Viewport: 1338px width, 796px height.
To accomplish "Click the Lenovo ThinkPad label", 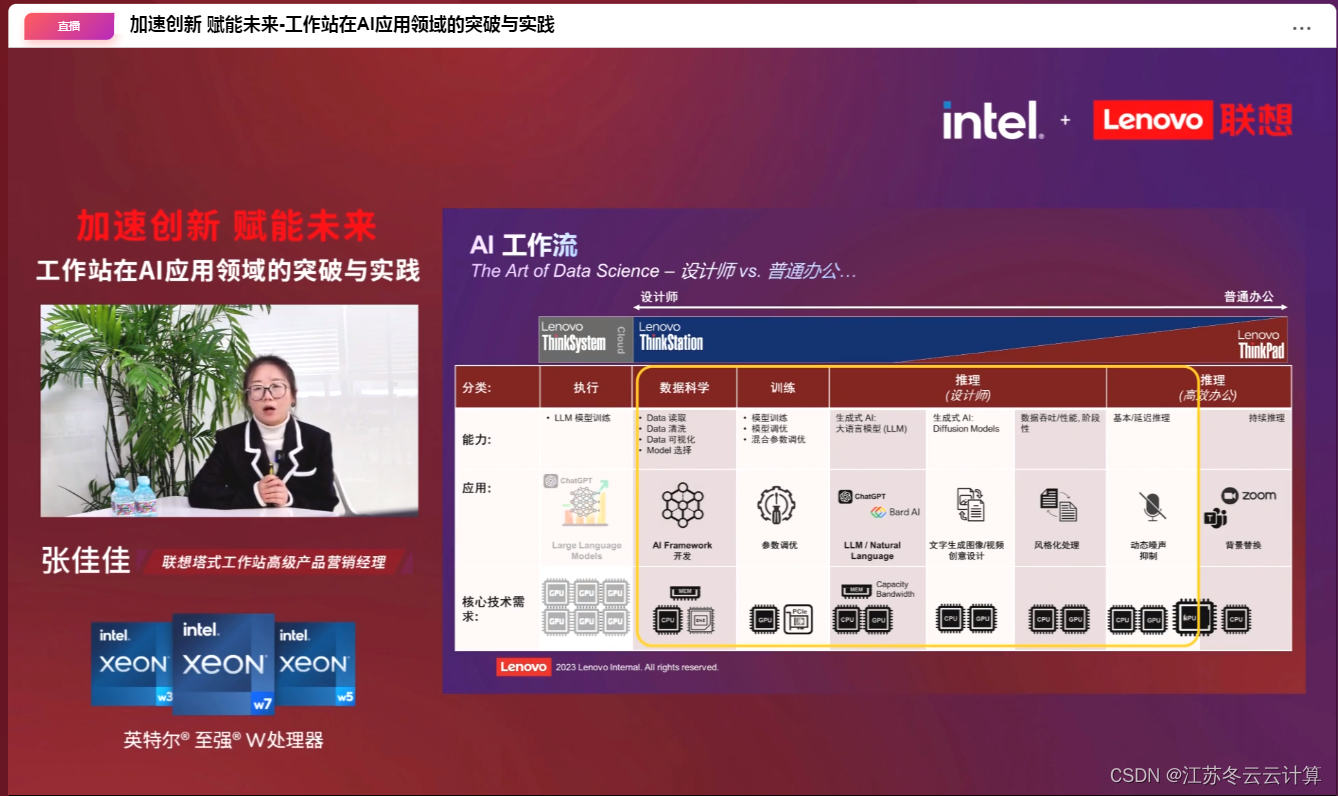I will pyautogui.click(x=1260, y=344).
